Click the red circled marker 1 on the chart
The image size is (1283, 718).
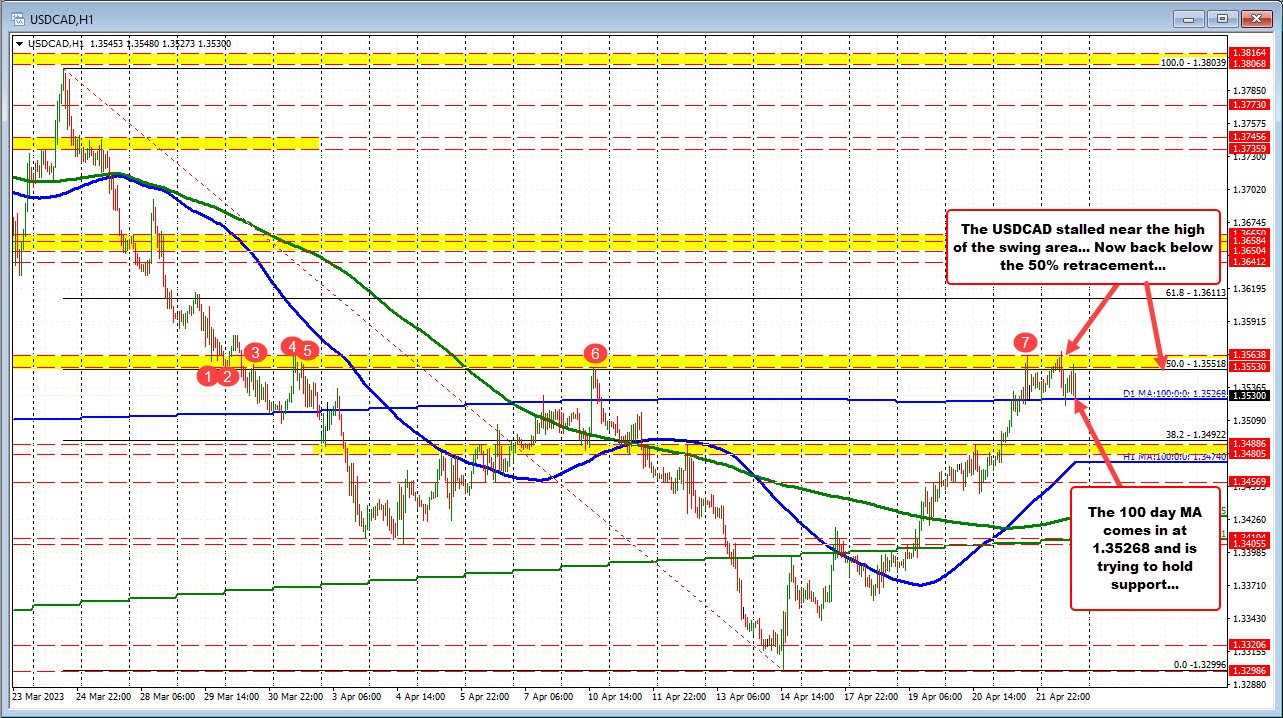[208, 375]
